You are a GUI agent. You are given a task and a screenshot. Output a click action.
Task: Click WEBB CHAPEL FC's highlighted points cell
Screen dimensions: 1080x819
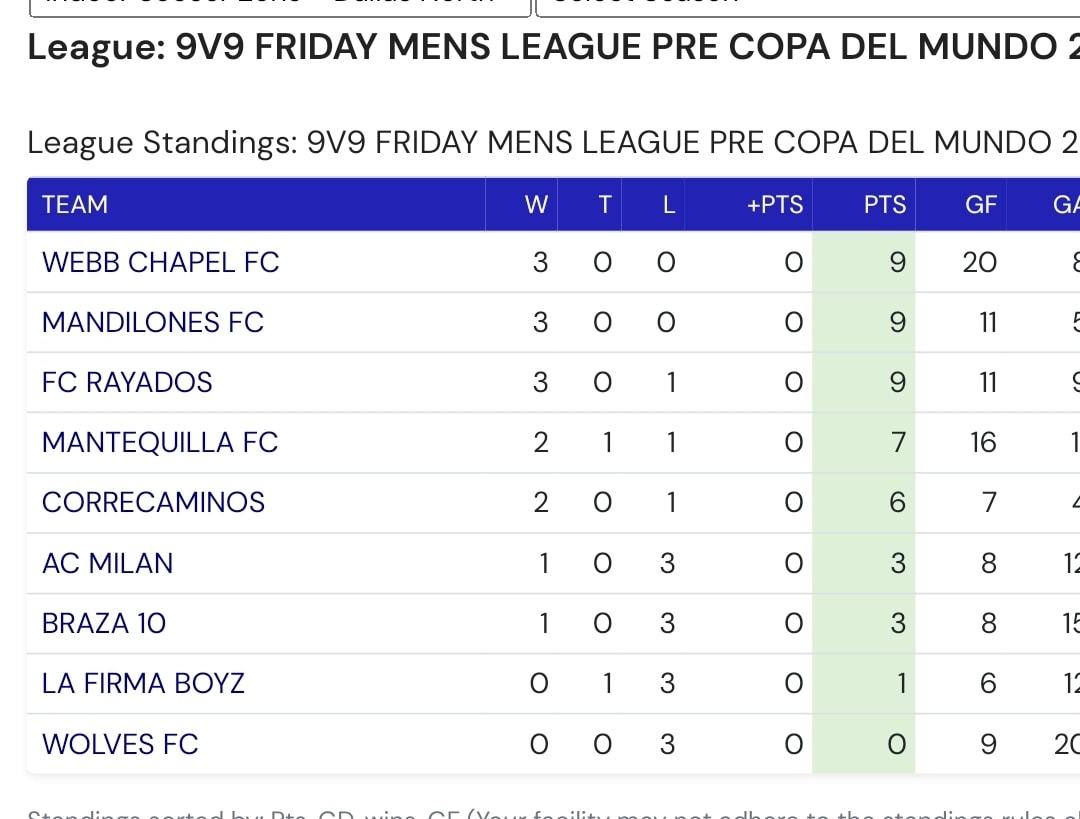click(x=864, y=262)
